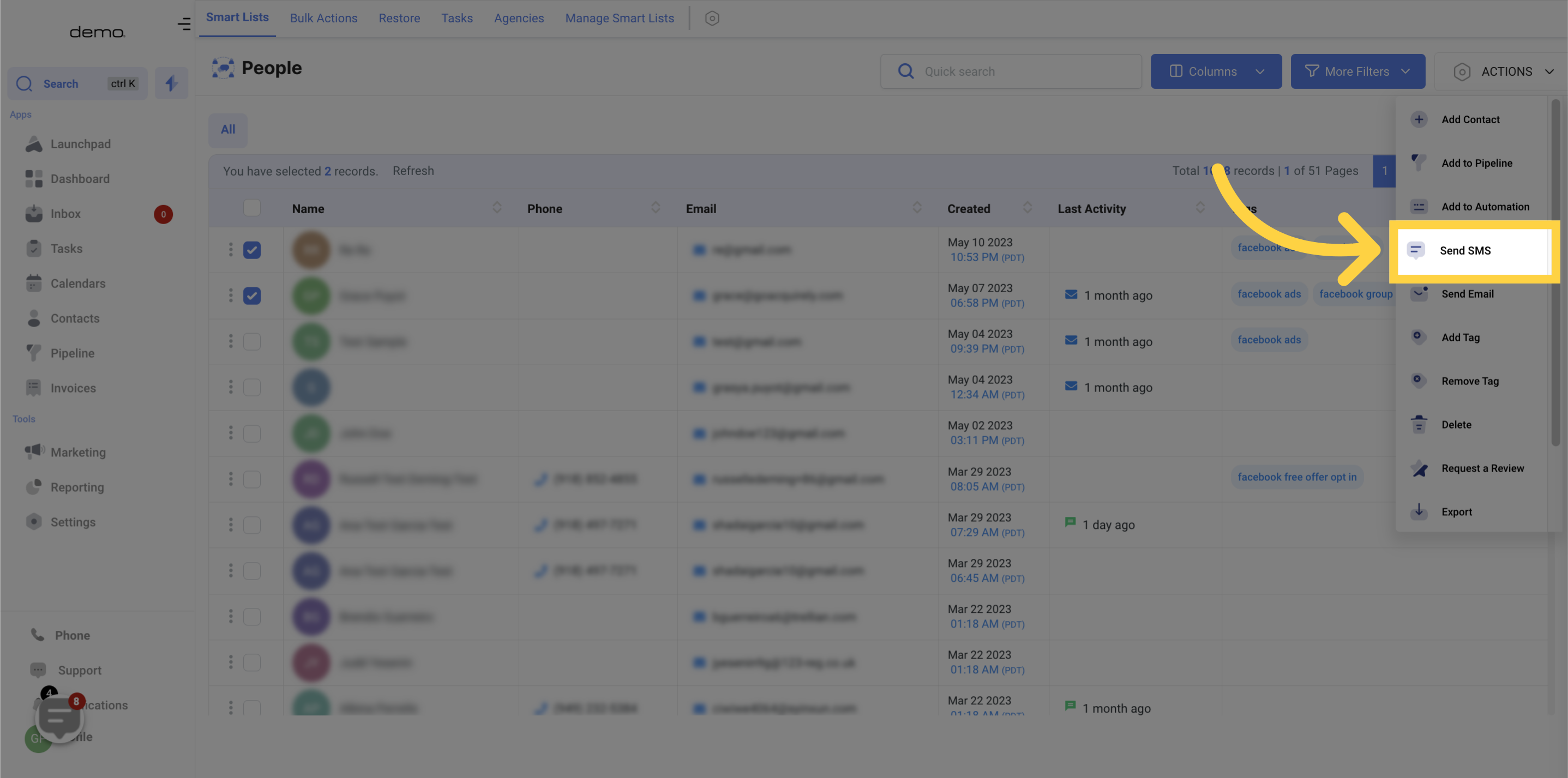Toggle the select-all checkbox in the header

[251, 208]
